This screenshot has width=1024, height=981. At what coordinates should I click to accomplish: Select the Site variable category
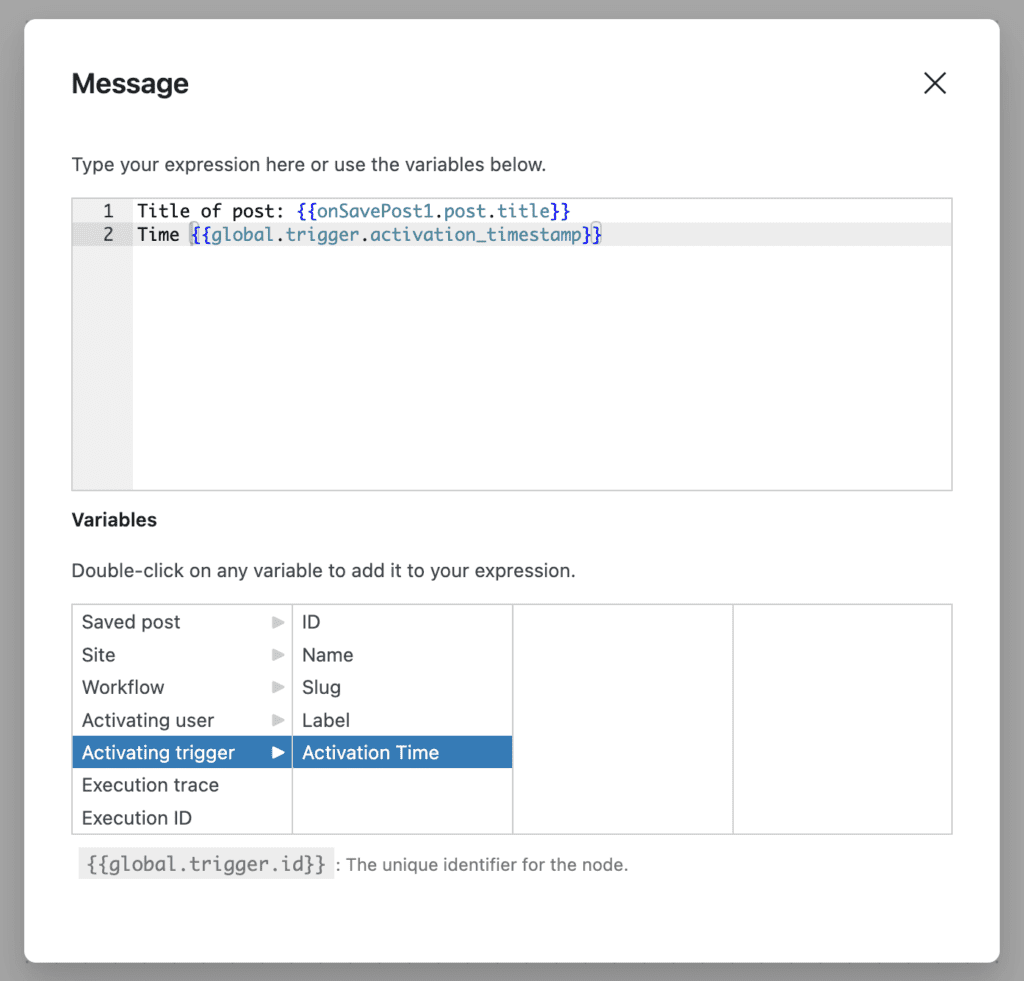click(x=99, y=655)
